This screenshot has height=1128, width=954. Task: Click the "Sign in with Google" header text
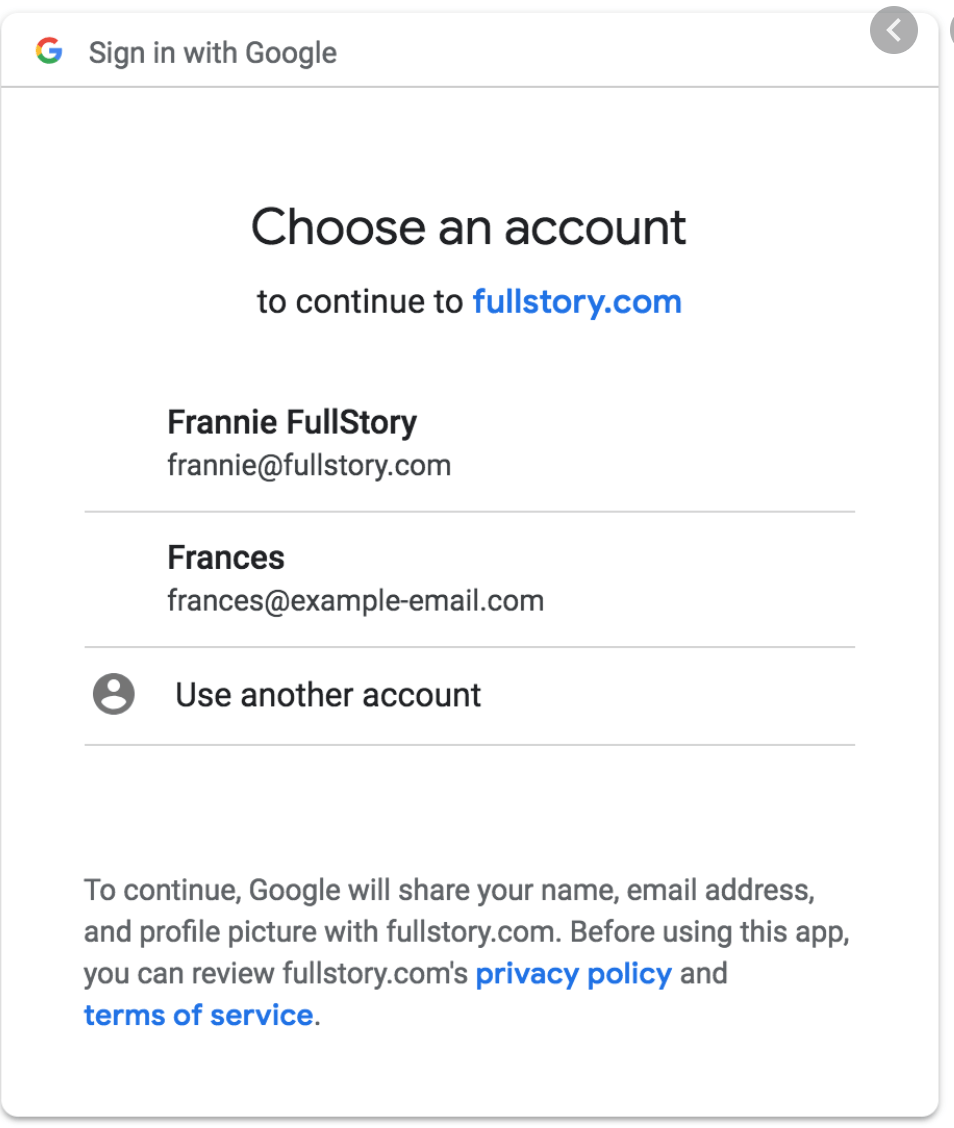pyautogui.click(x=212, y=53)
